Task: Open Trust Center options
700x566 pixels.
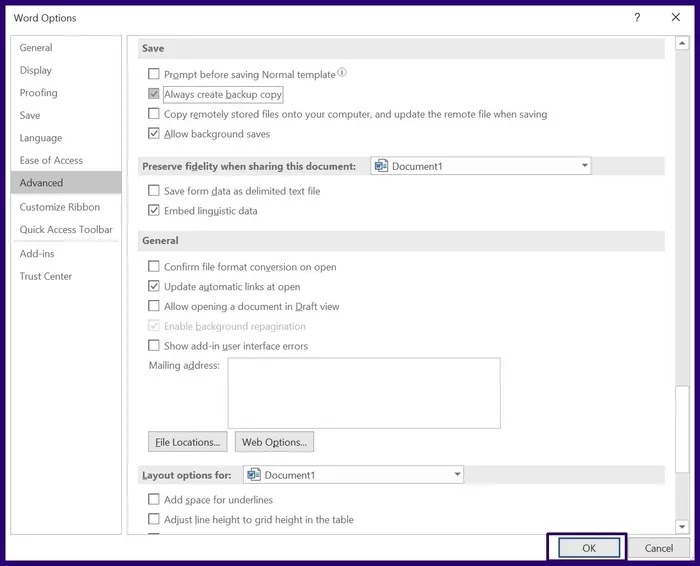Action: click(x=66, y=276)
